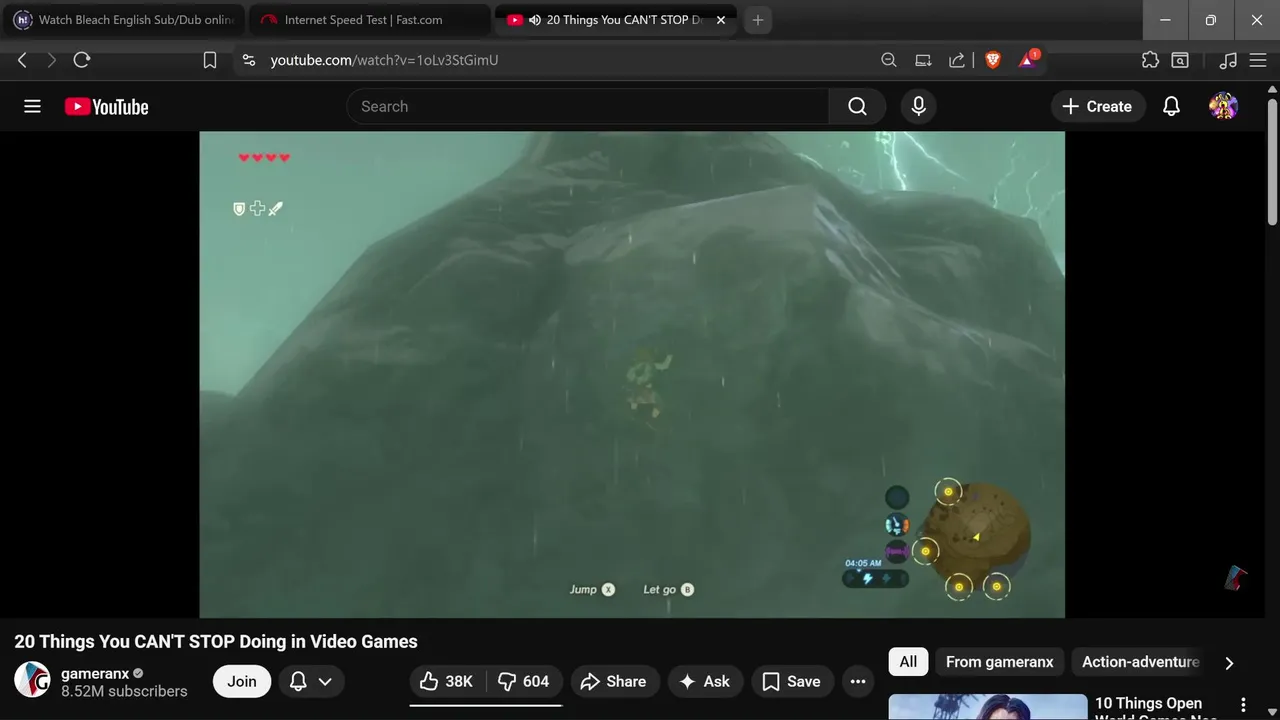1280x720 pixels.
Task: Open more actions three-dot button
Action: [858, 681]
